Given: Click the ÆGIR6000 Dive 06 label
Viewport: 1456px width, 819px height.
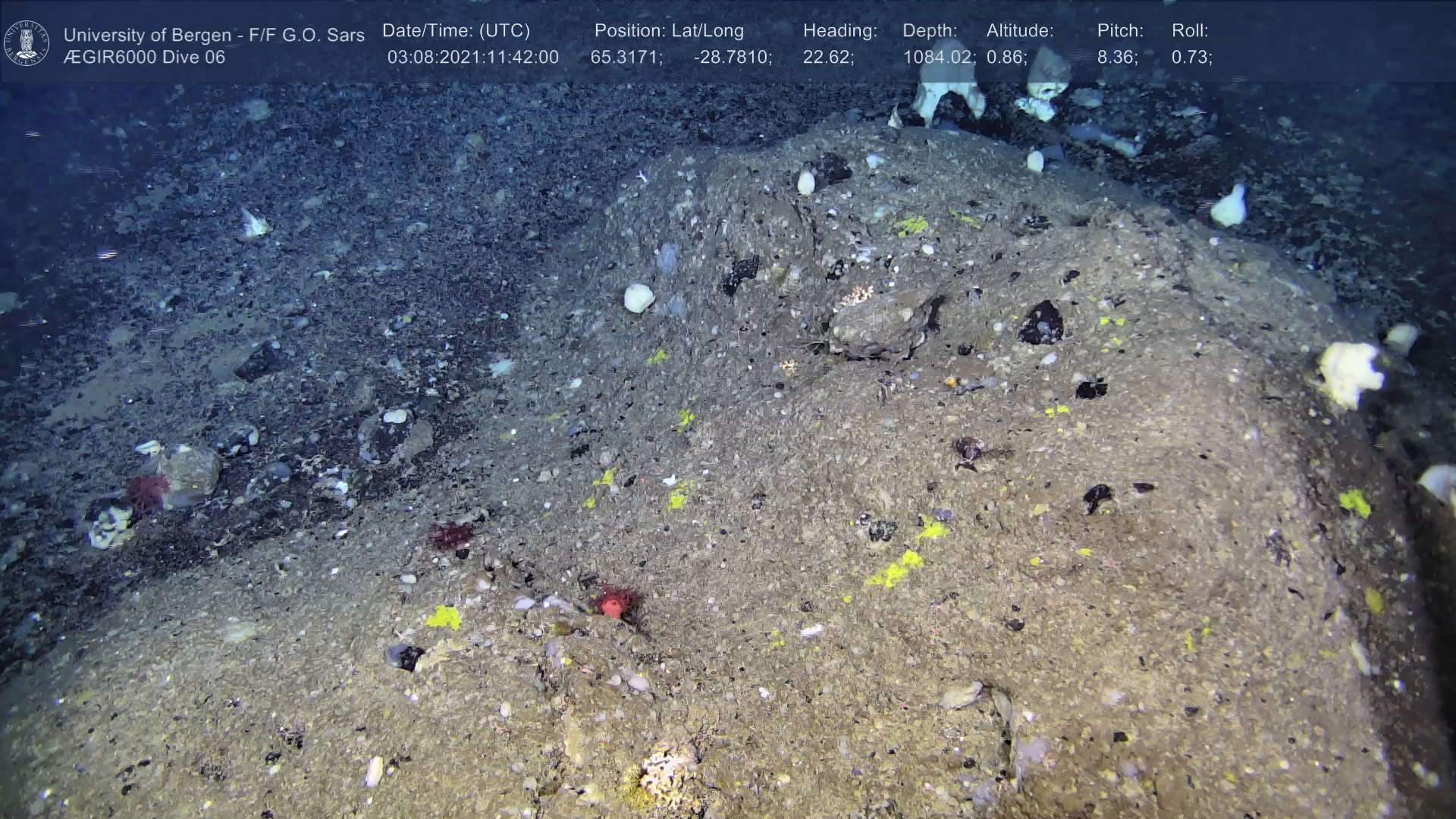Looking at the screenshot, I should click(x=144, y=58).
